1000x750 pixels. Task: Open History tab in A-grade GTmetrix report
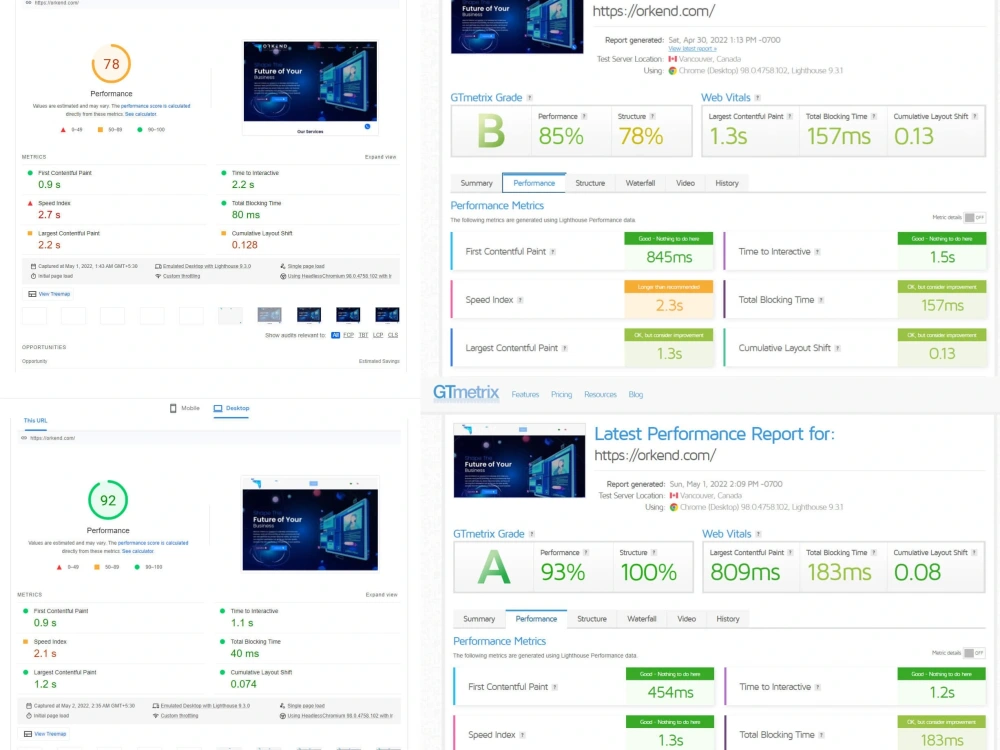coord(728,619)
